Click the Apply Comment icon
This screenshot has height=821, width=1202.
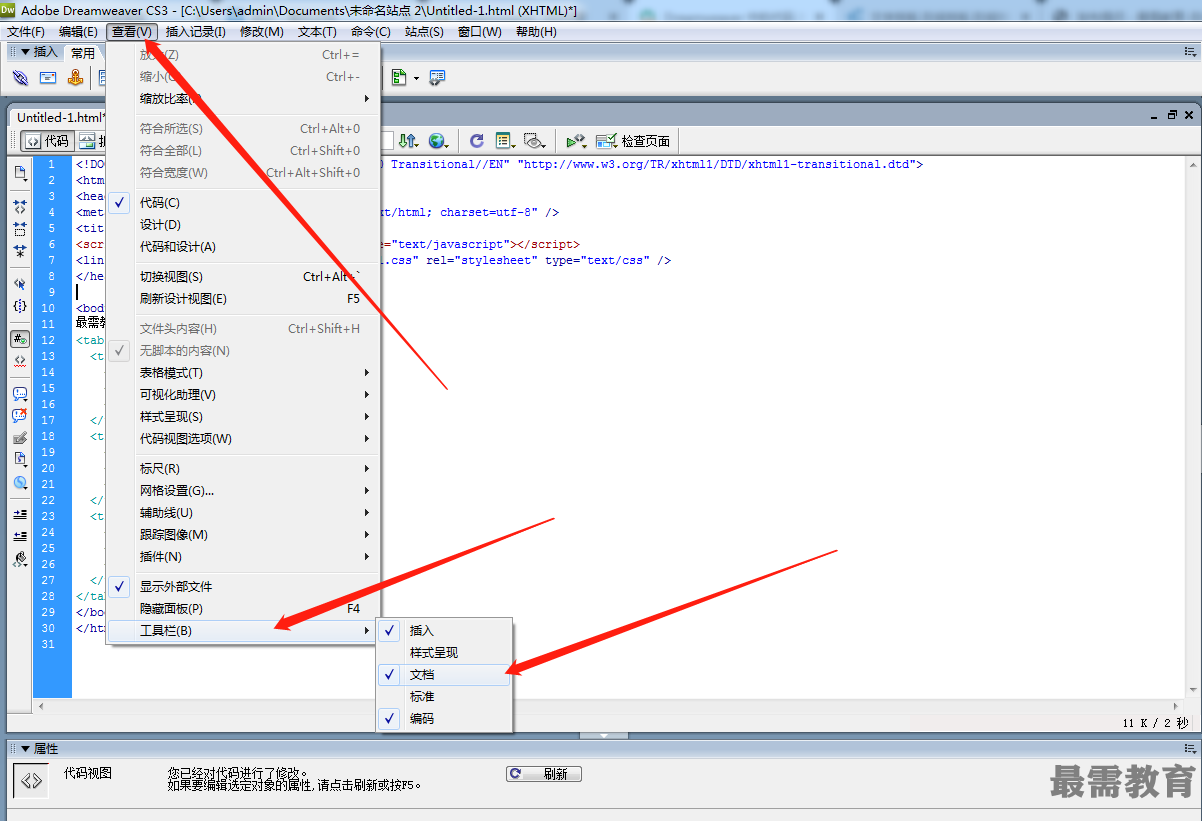click(x=20, y=394)
